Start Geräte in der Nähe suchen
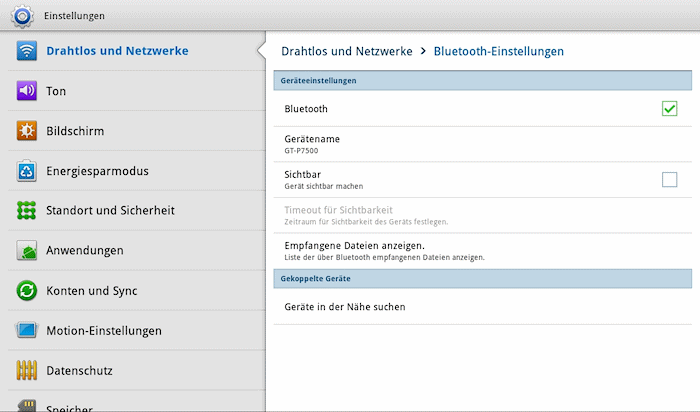 (483, 307)
